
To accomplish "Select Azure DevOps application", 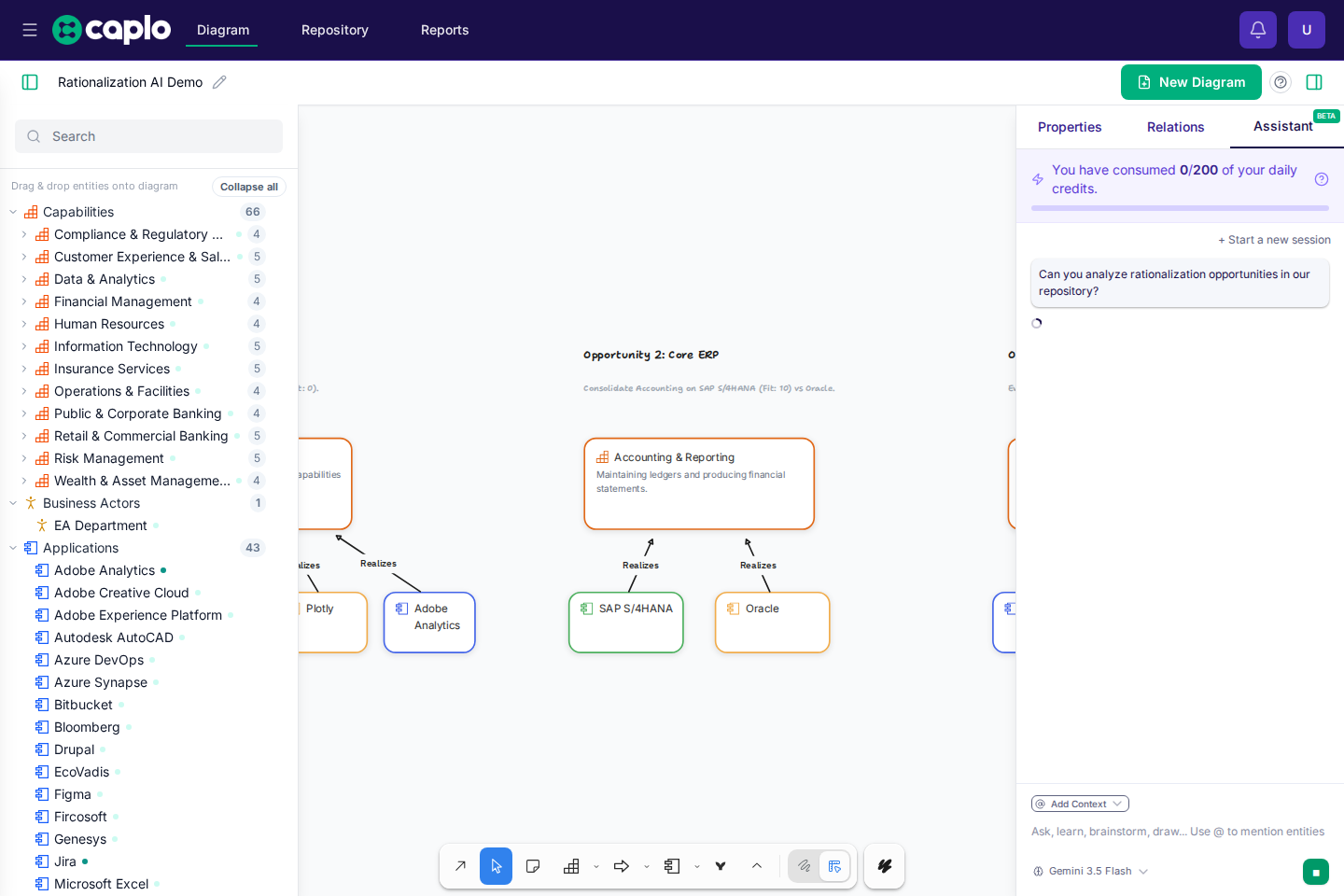I will [99, 660].
